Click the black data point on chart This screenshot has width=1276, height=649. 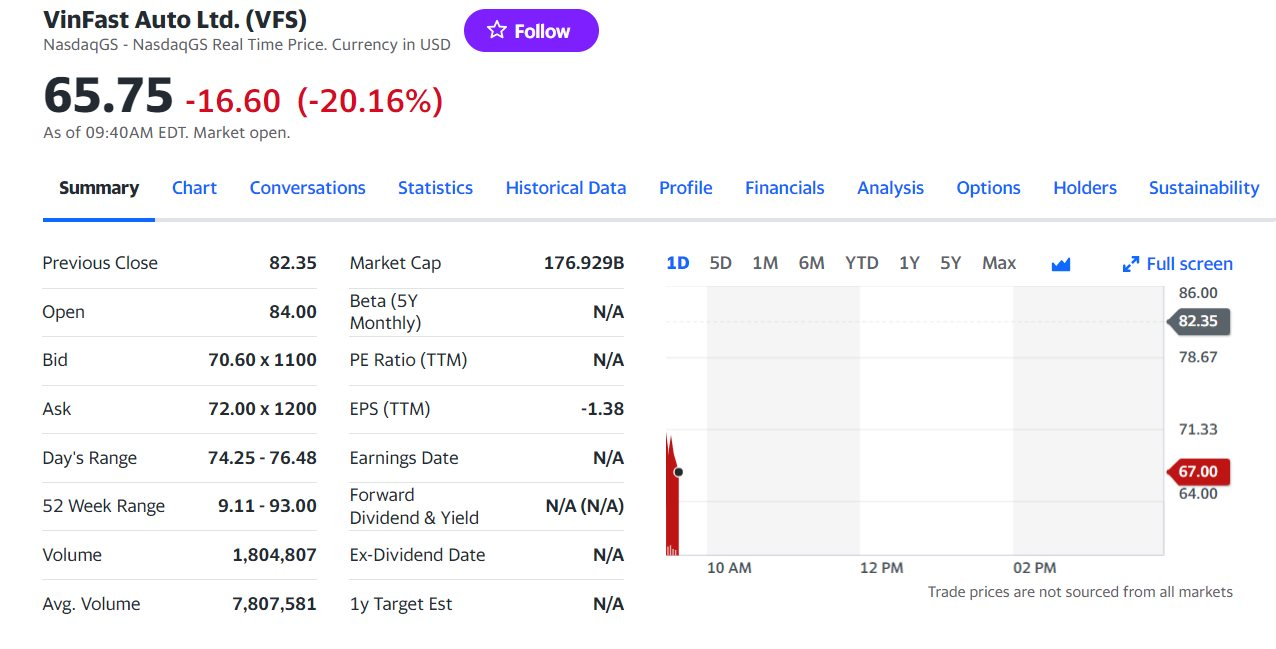(x=679, y=472)
